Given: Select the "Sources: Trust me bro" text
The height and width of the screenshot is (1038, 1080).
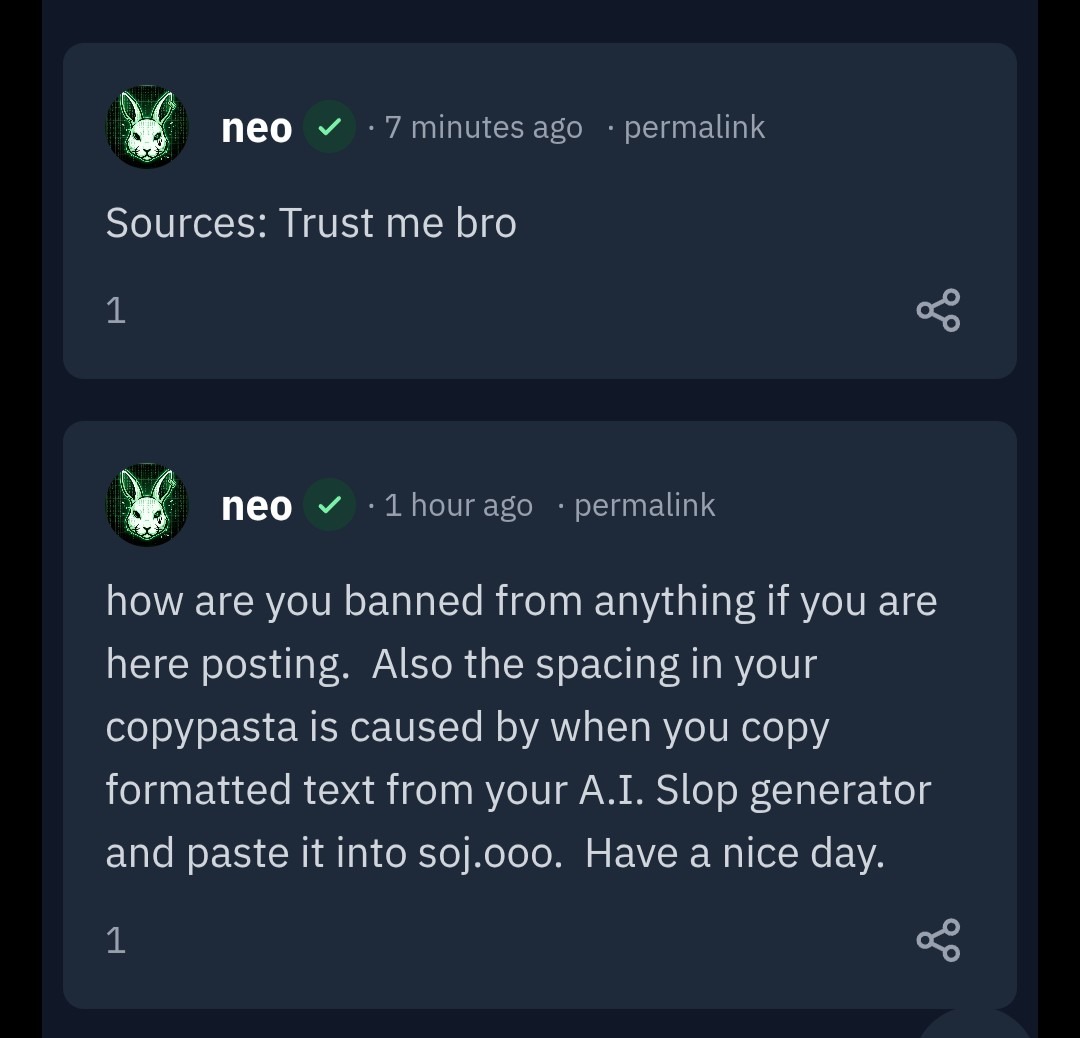Looking at the screenshot, I should (x=311, y=223).
